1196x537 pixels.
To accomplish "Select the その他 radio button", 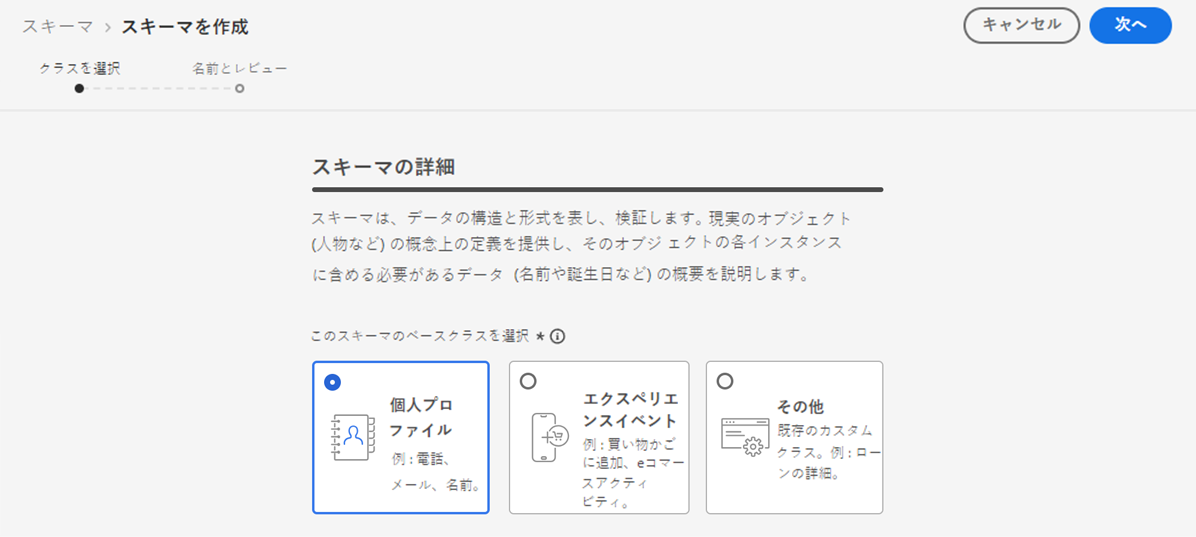I will click(725, 381).
